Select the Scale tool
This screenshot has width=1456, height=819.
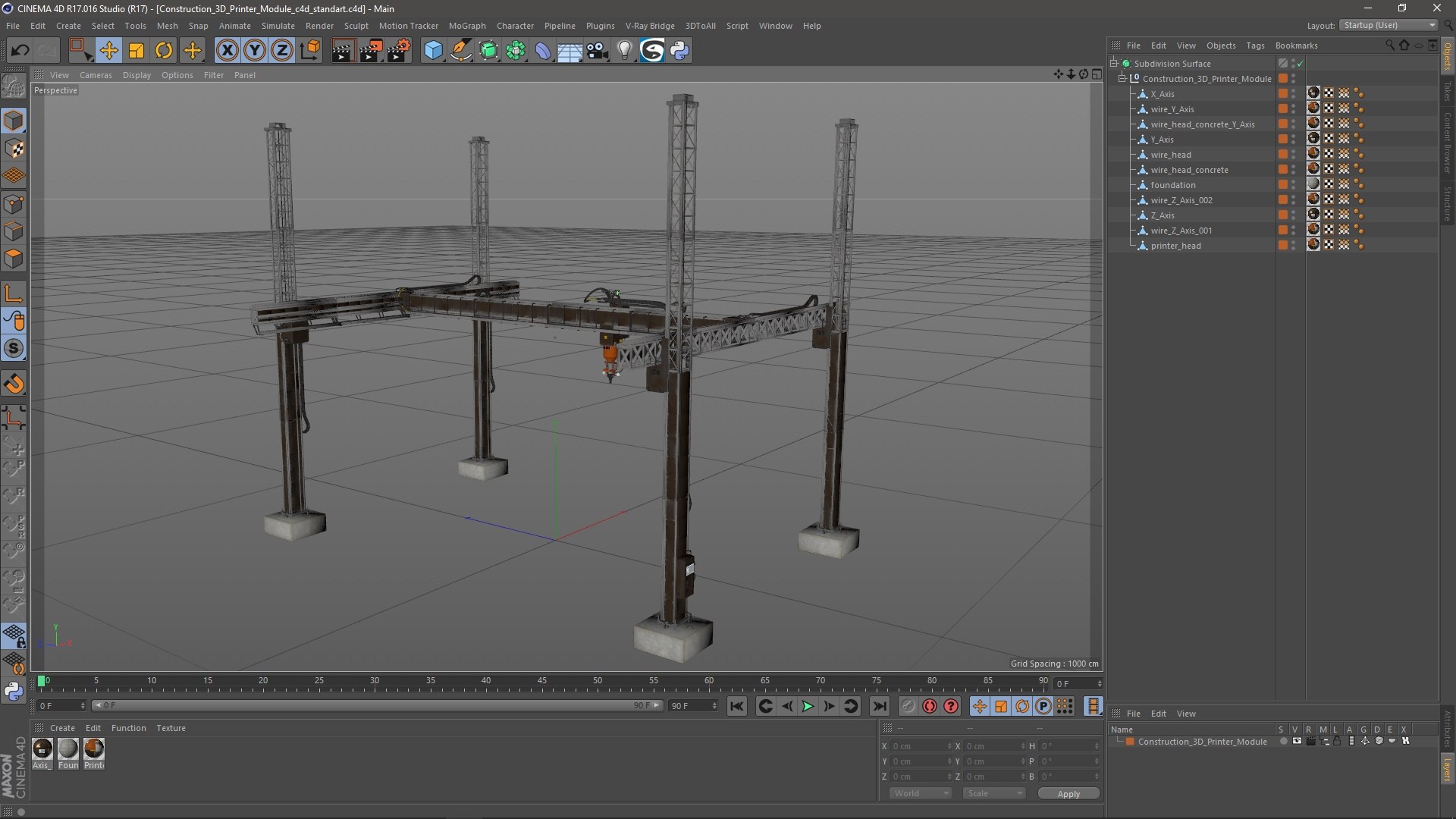[136, 51]
